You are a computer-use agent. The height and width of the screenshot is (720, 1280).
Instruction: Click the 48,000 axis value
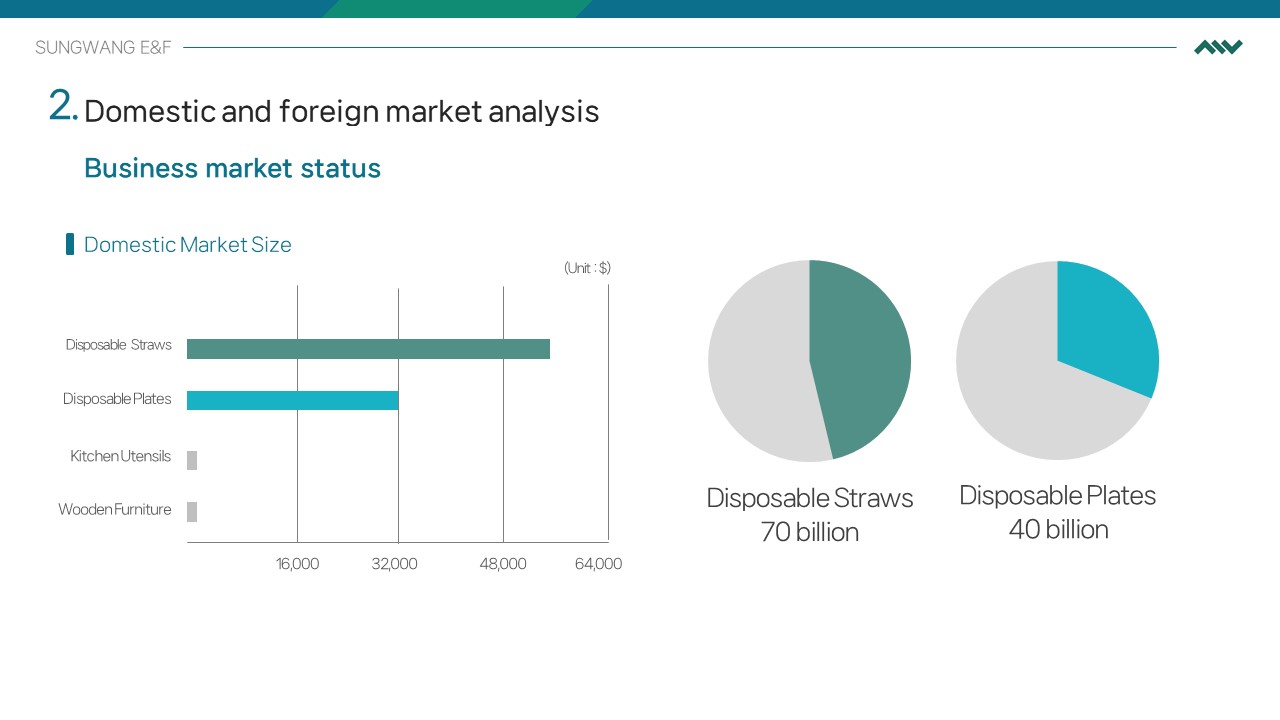click(x=503, y=564)
